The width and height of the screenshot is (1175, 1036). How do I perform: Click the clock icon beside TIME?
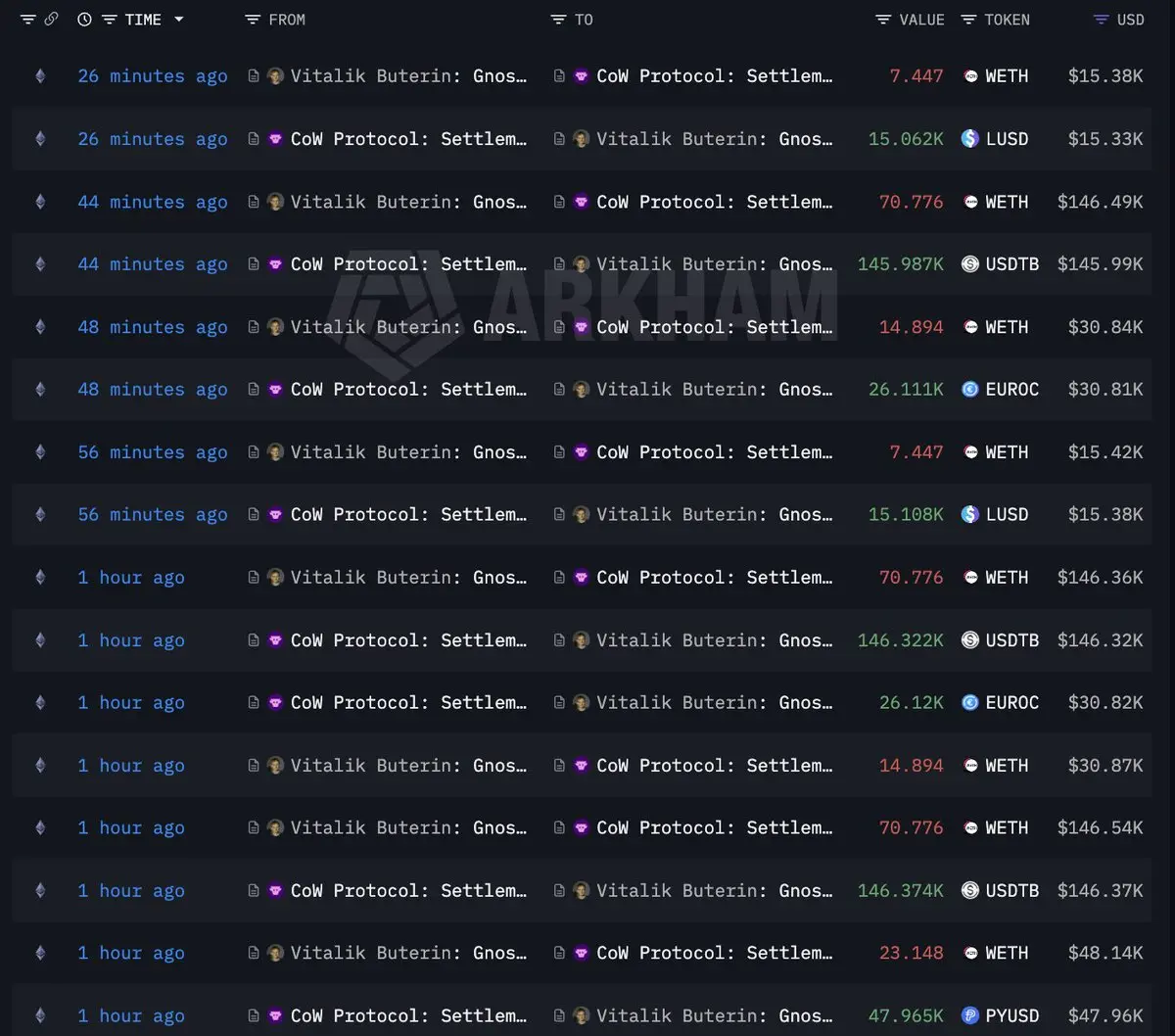pos(84,20)
